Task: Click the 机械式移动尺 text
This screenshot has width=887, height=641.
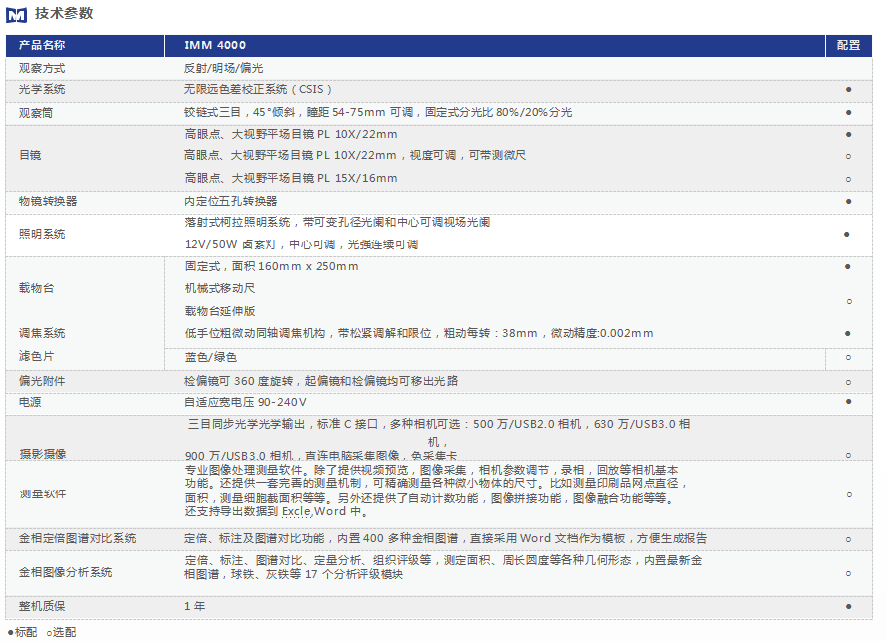Action: point(220,288)
